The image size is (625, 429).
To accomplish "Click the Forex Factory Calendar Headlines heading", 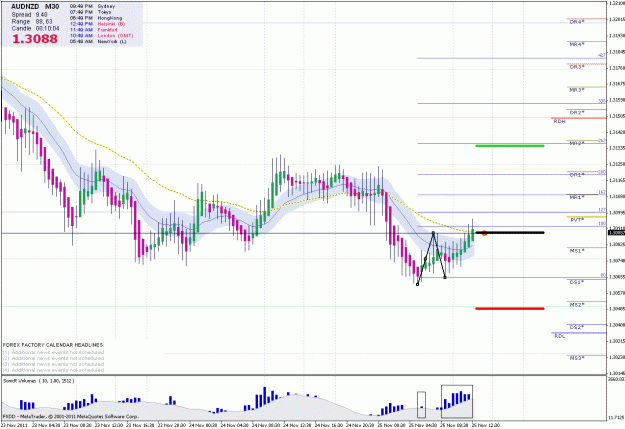I will 53,345.
